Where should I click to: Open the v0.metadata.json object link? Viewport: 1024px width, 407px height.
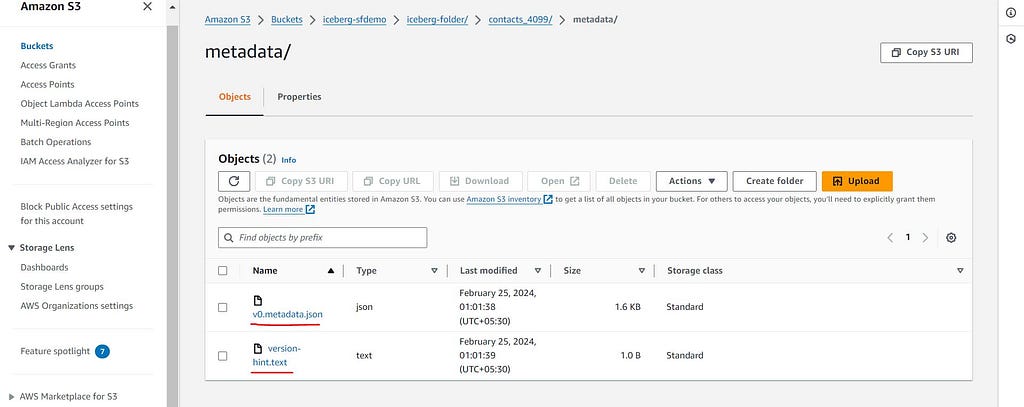coord(287,314)
